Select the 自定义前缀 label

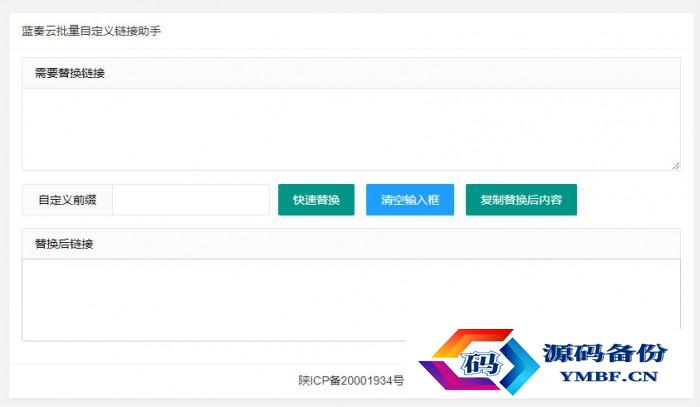click(67, 199)
